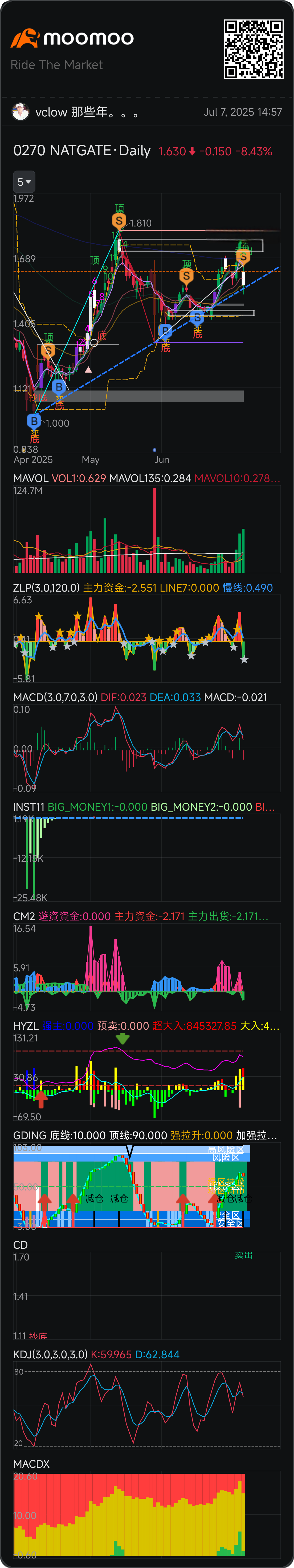Click the 顶线:90.000 value
Image resolution: width=294 pixels, height=1568 pixels.
tap(138, 1135)
